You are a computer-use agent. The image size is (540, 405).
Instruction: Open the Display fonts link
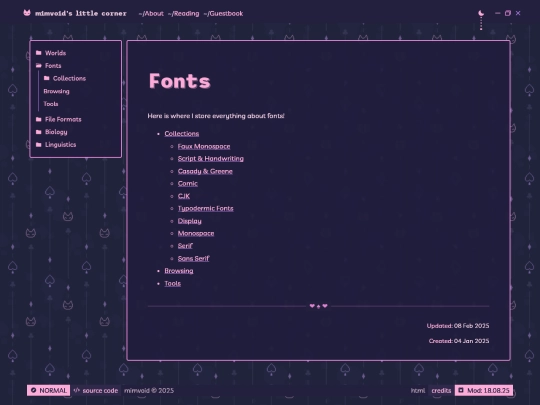189,221
